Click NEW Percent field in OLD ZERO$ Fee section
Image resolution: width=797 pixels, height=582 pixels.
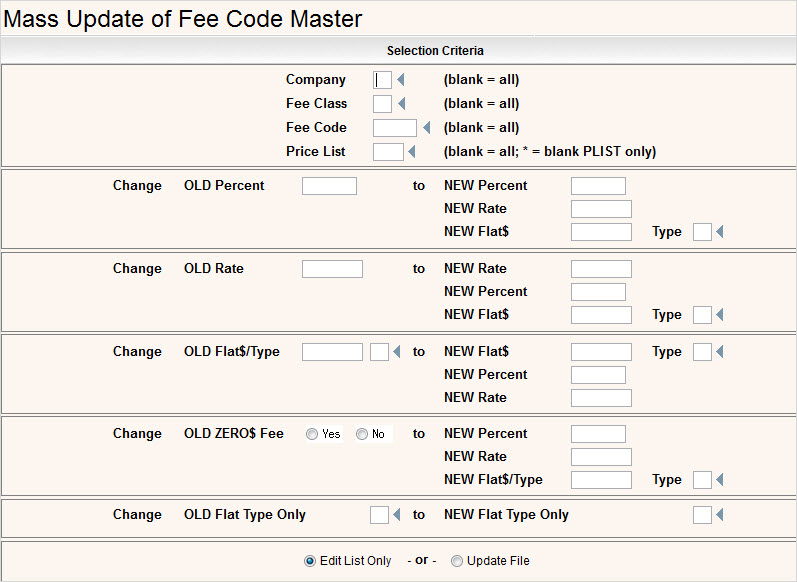[x=598, y=434]
